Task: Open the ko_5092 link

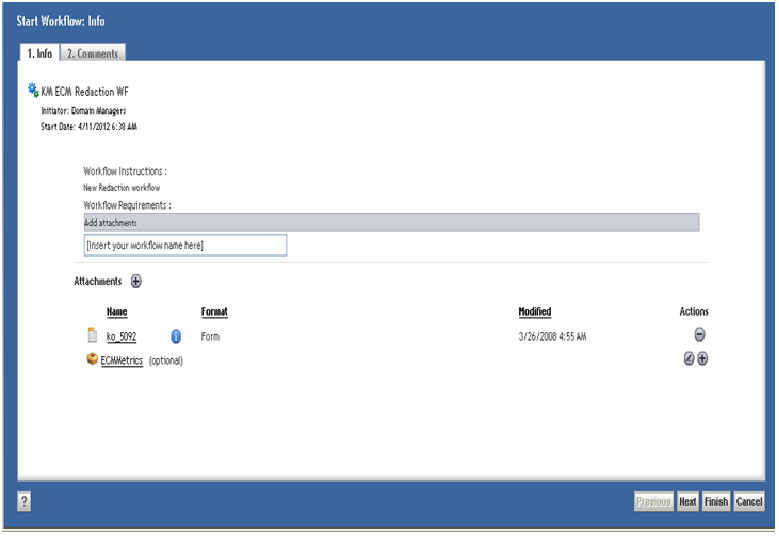Action: [x=121, y=337]
